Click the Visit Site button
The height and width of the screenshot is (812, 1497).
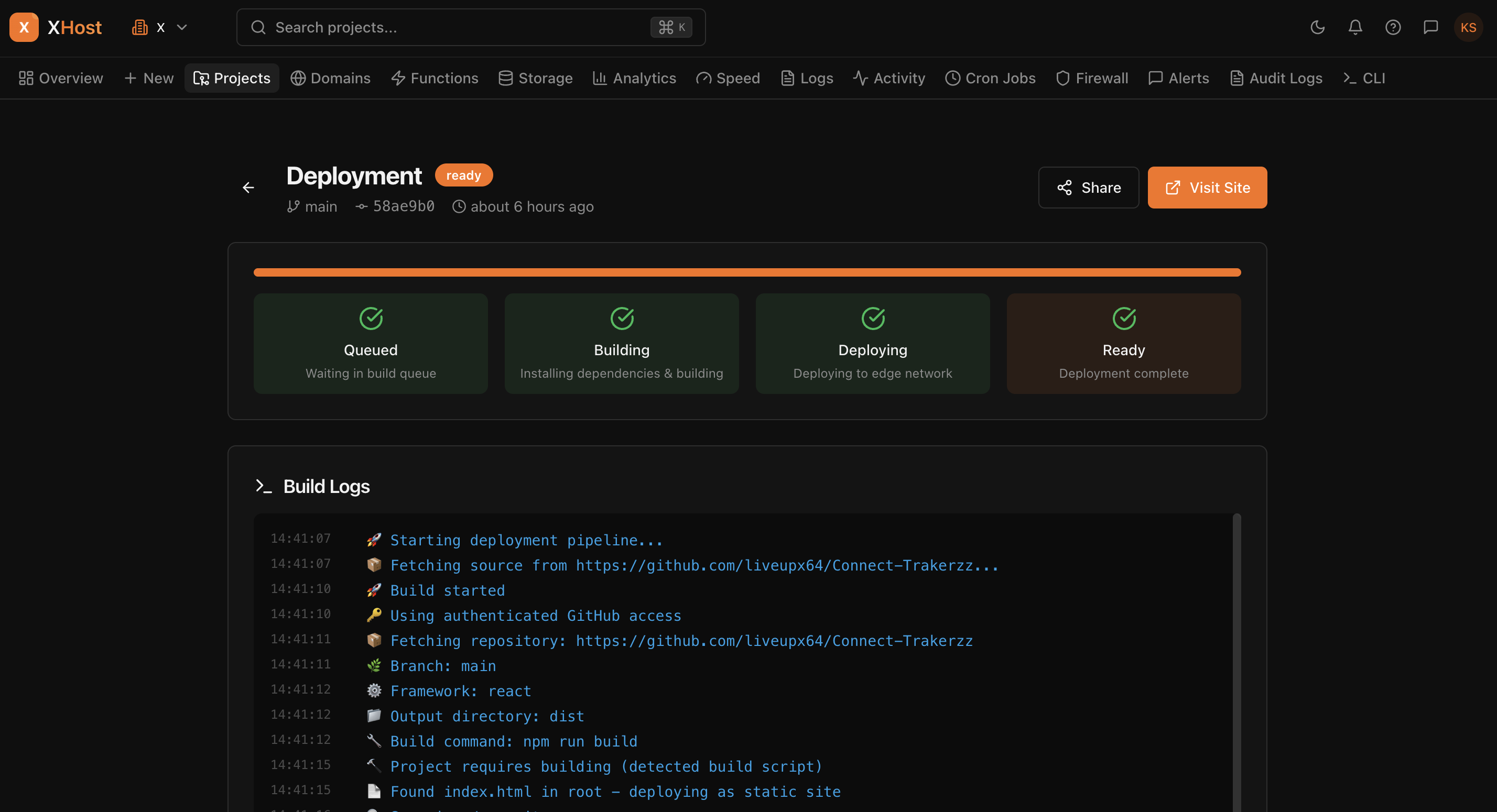click(x=1207, y=187)
